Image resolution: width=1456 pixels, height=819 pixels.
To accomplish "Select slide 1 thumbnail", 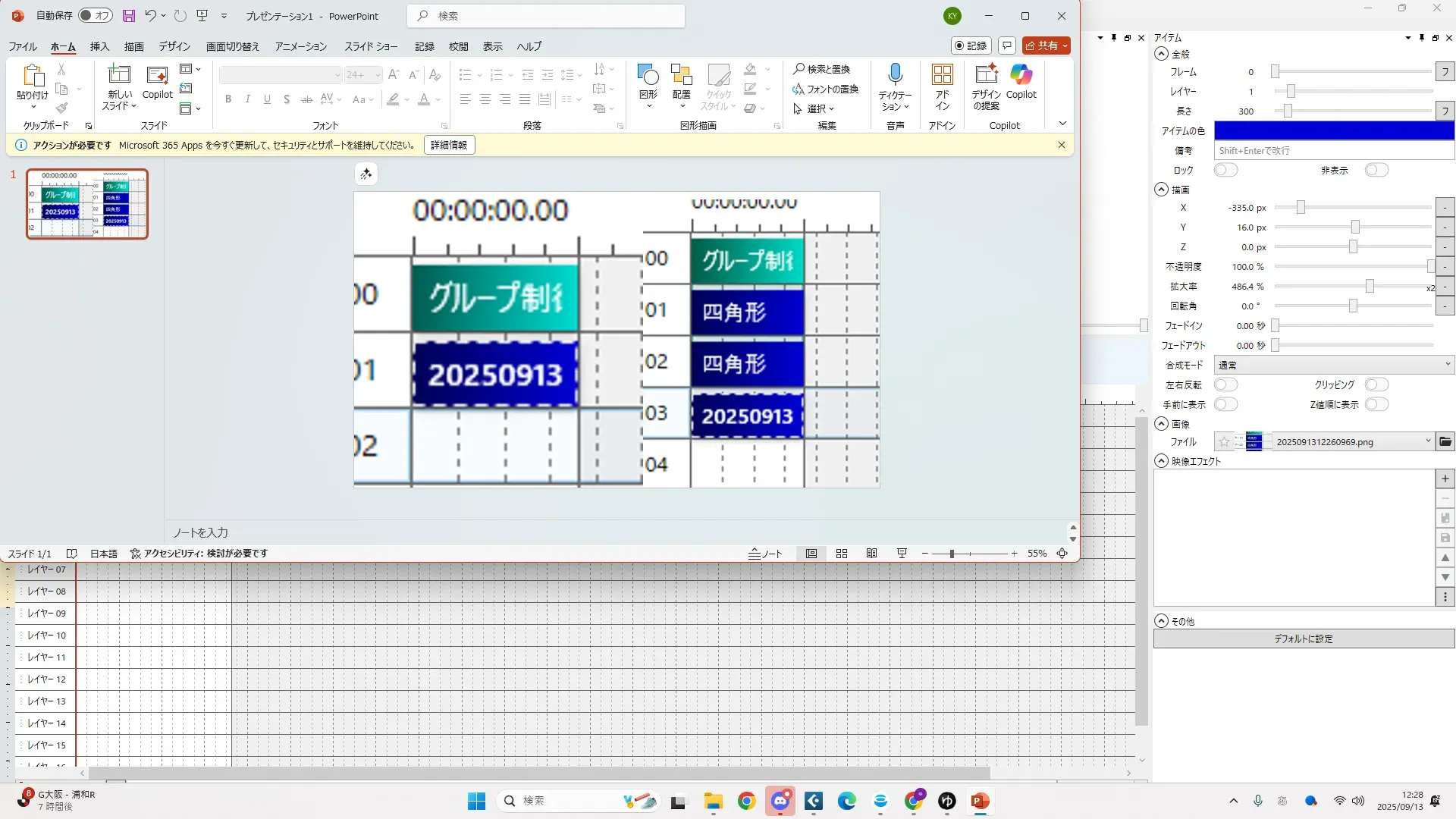I will pos(87,204).
